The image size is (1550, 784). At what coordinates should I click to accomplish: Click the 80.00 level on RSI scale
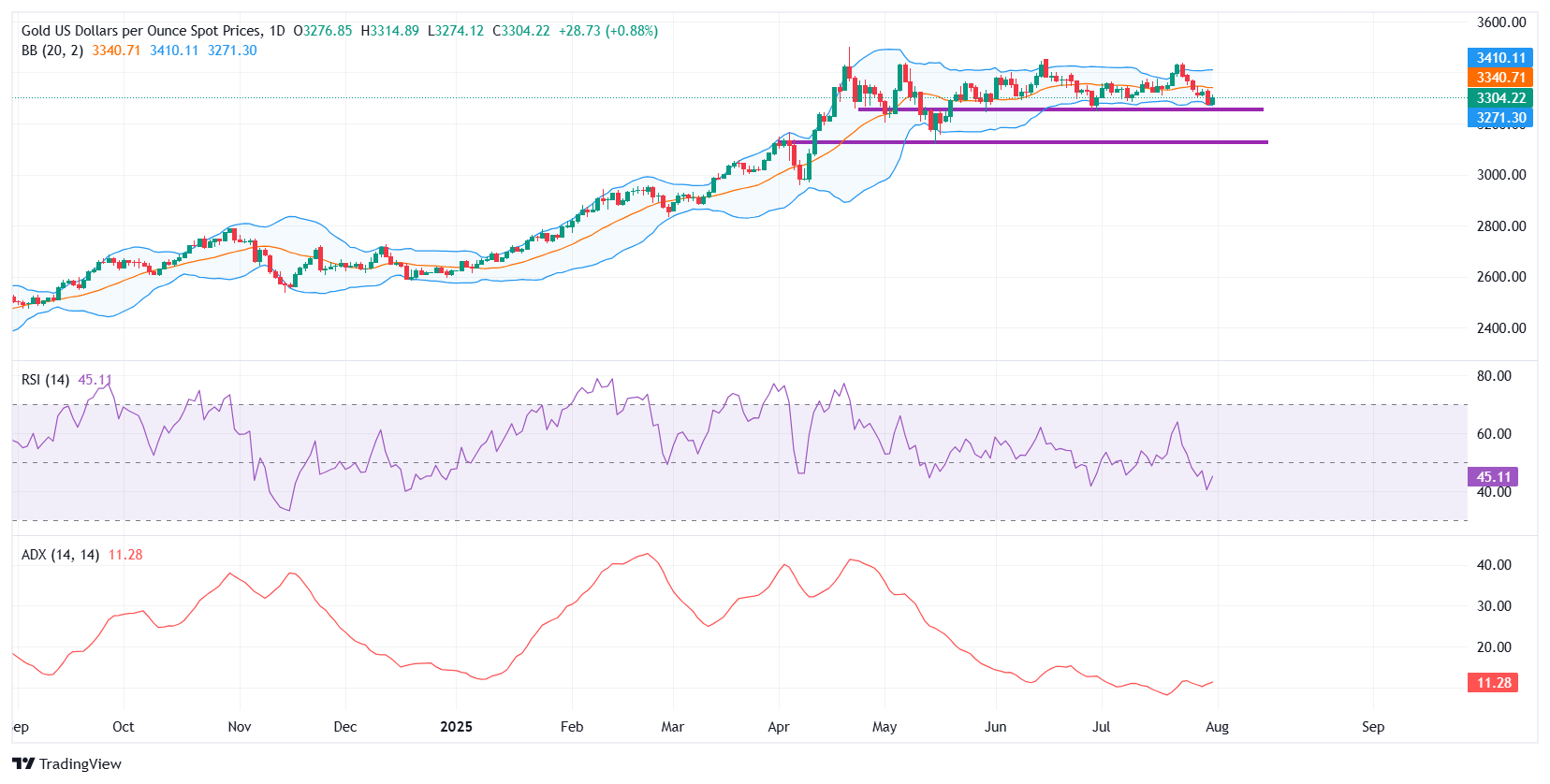tap(1494, 376)
